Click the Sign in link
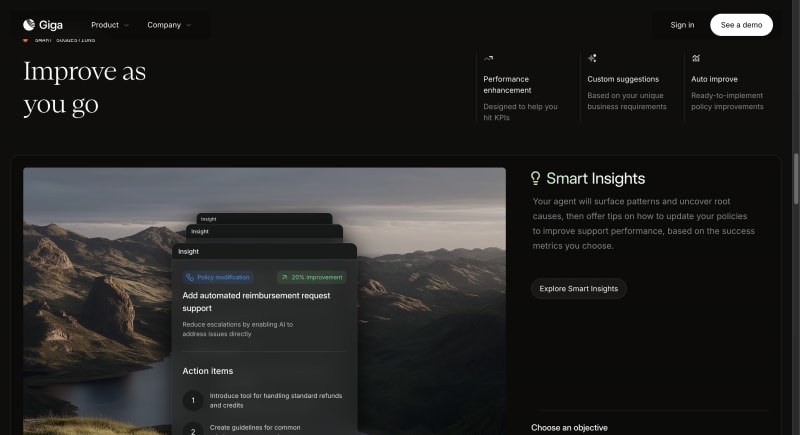This screenshot has width=800, height=435. point(682,25)
